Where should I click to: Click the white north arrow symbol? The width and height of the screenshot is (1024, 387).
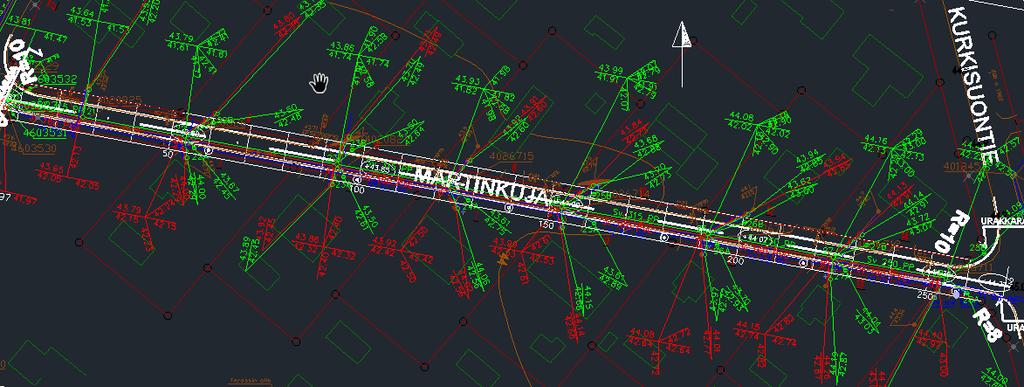click(x=682, y=54)
